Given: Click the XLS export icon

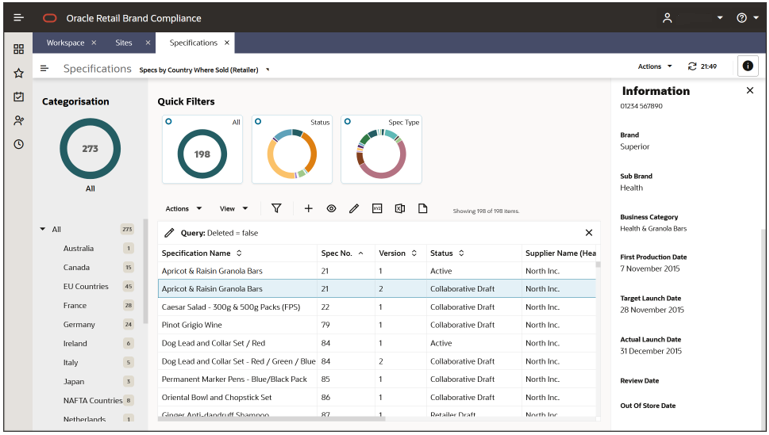Looking at the screenshot, I should (x=377, y=208).
